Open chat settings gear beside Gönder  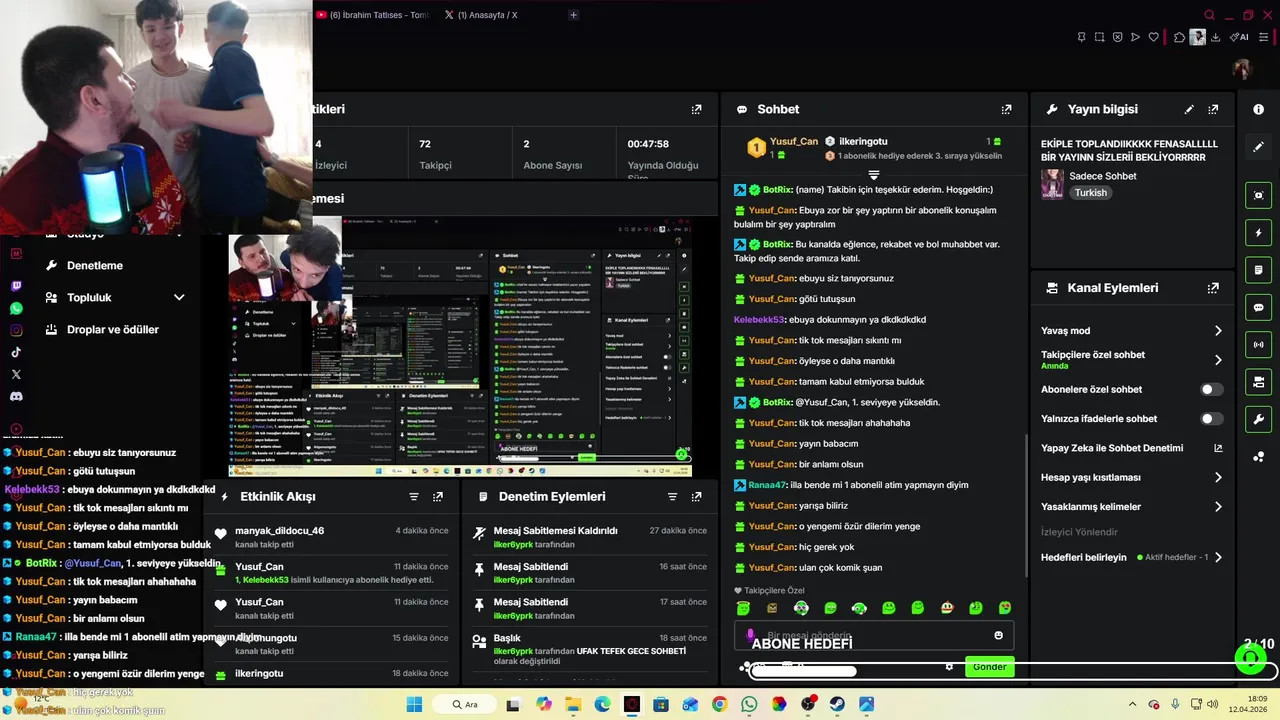[x=949, y=667]
